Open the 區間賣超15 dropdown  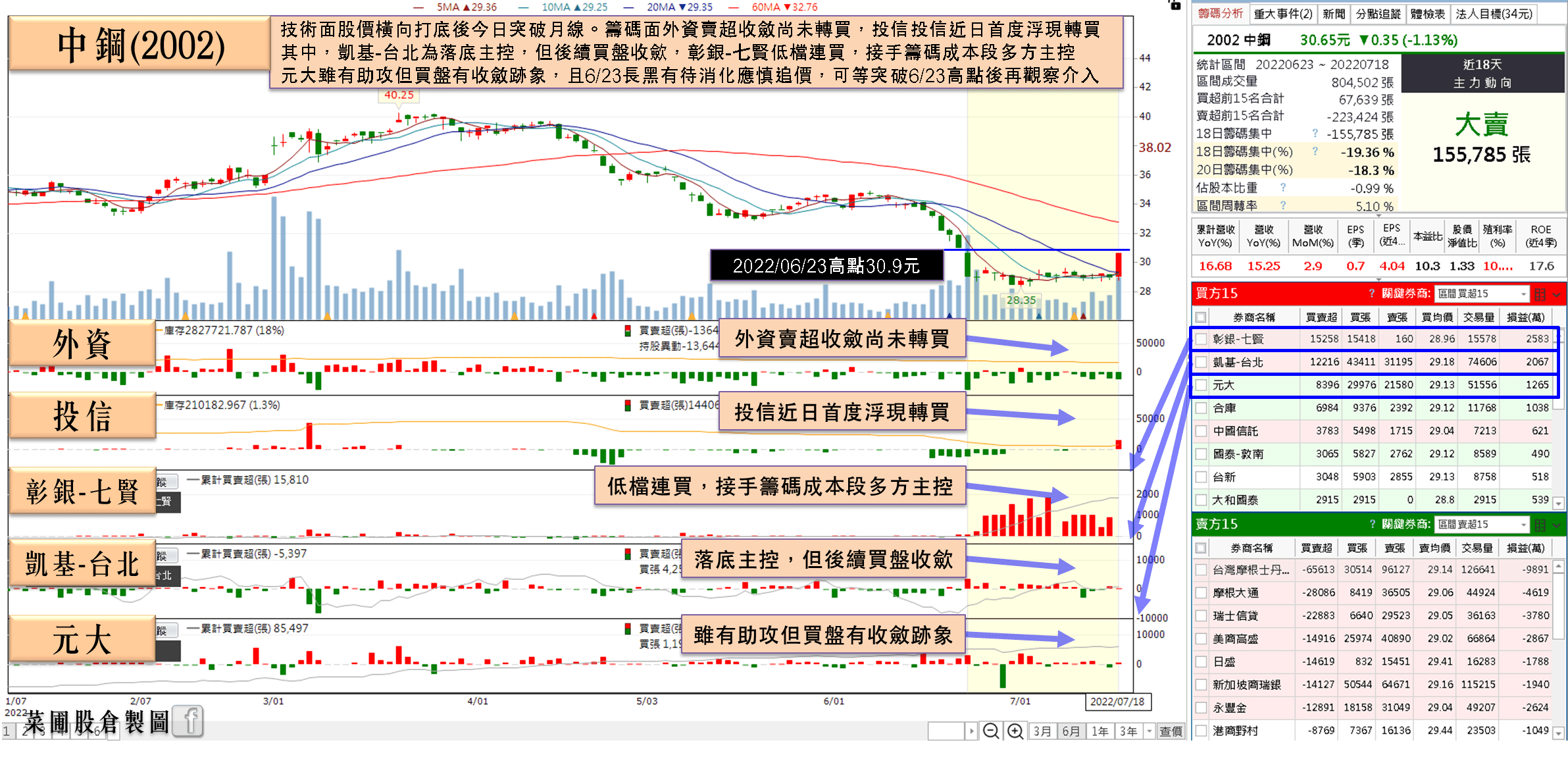[1523, 525]
